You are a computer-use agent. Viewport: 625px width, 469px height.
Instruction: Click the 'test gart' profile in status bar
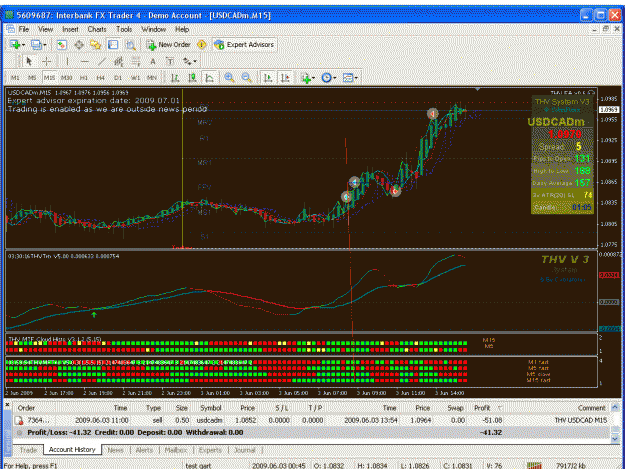pos(199,465)
